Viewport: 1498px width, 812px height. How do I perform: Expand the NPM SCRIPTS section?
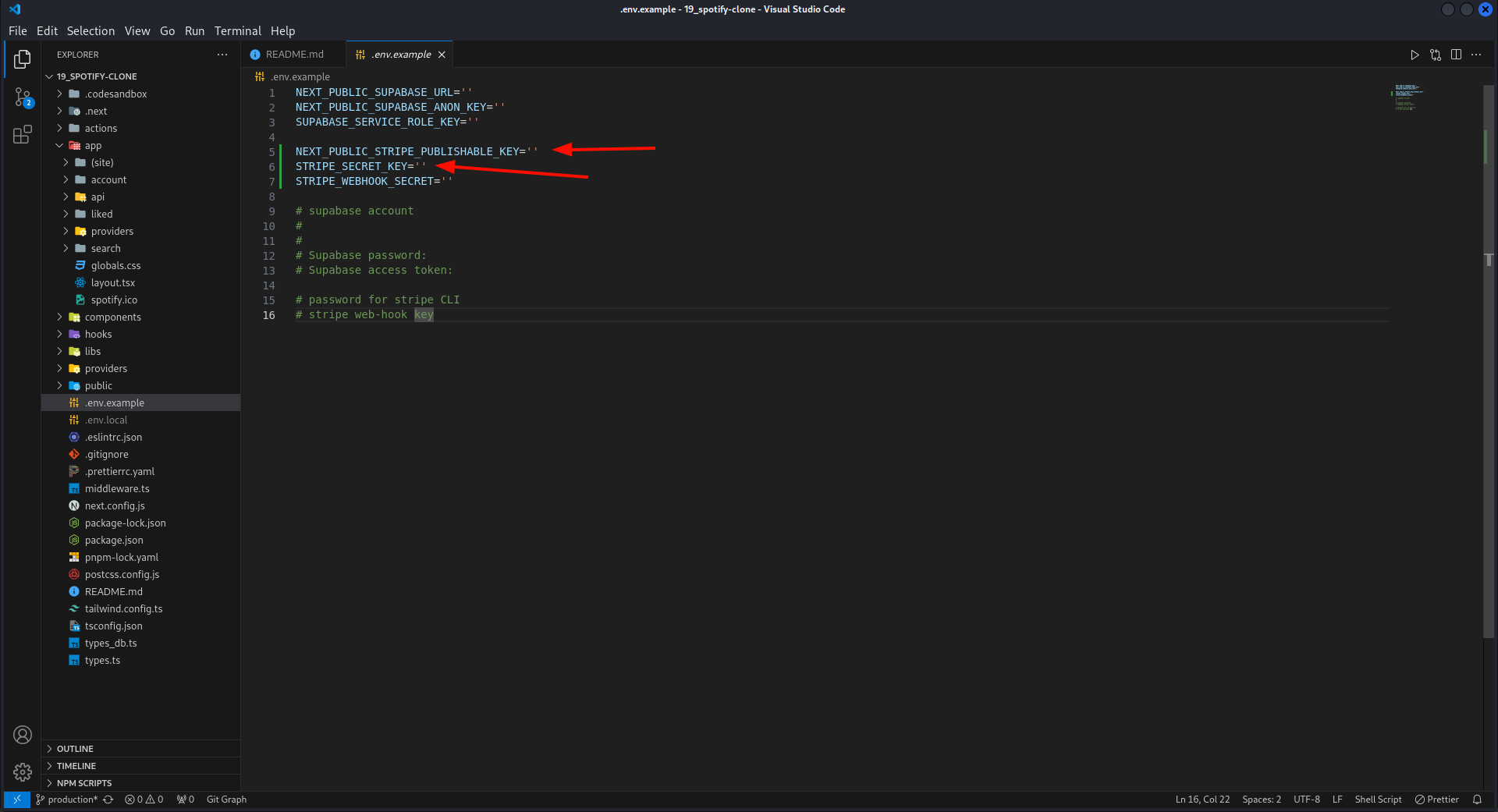(140, 783)
